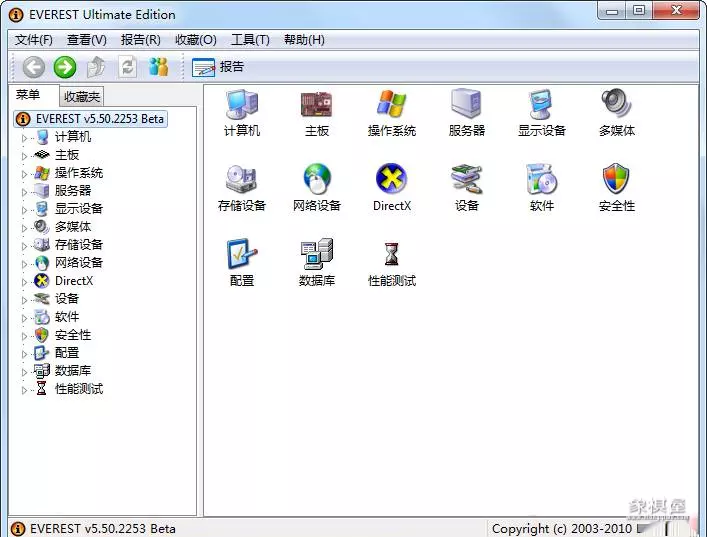Click the EVEREST info icon in the title bar
The height and width of the screenshot is (537, 707).
pos(16,15)
